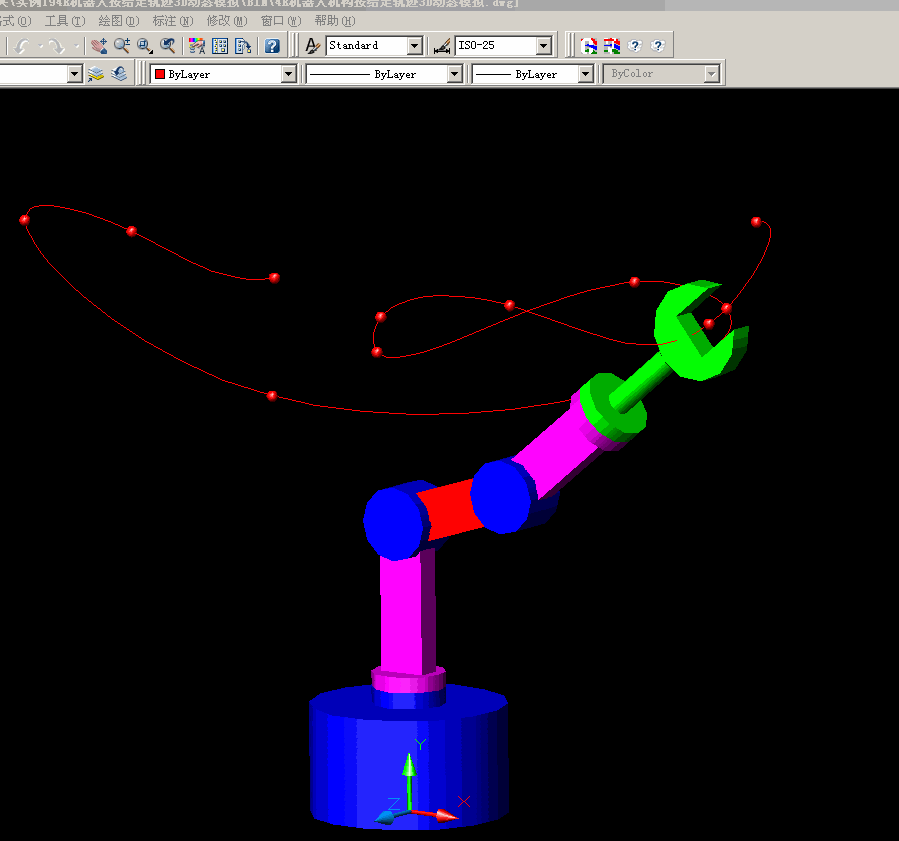Click the red ByLayer color swatch
Image resolution: width=899 pixels, height=841 pixels.
(x=160, y=74)
